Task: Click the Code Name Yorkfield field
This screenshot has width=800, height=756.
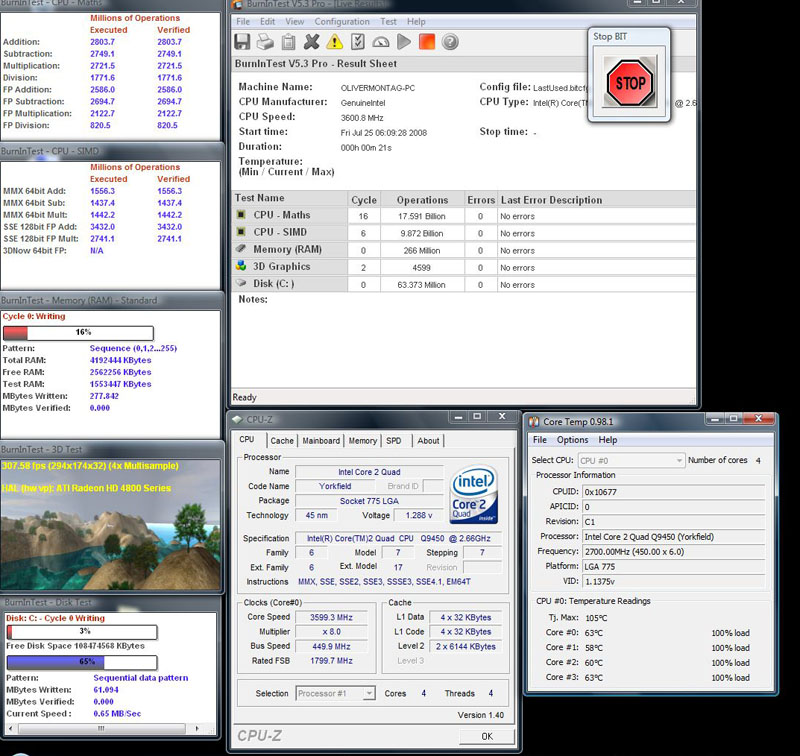Action: coord(335,486)
